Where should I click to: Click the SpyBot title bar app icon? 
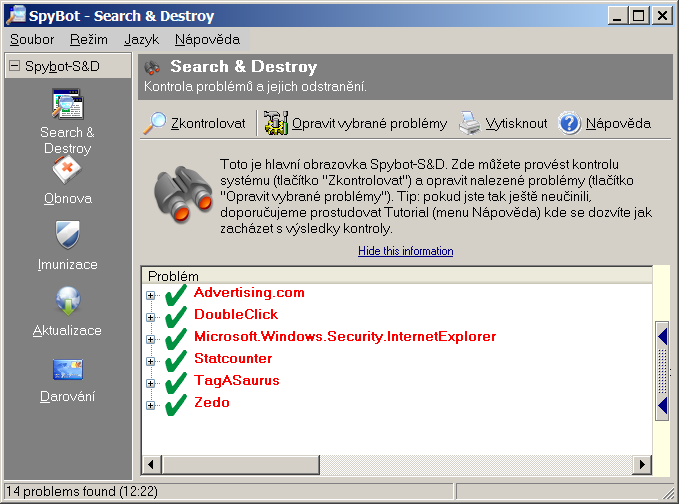(x=16, y=15)
